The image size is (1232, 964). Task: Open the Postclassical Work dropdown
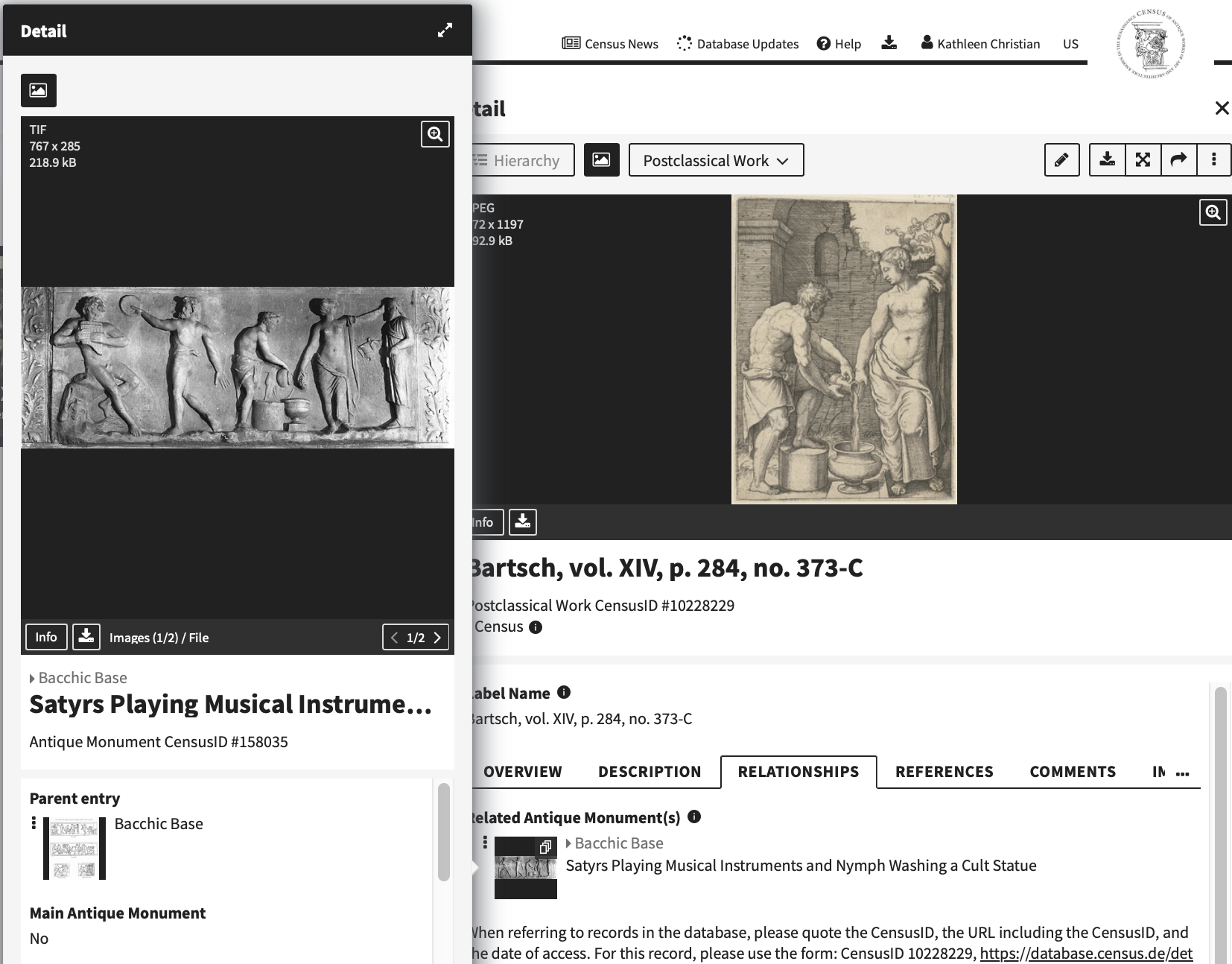(x=716, y=160)
